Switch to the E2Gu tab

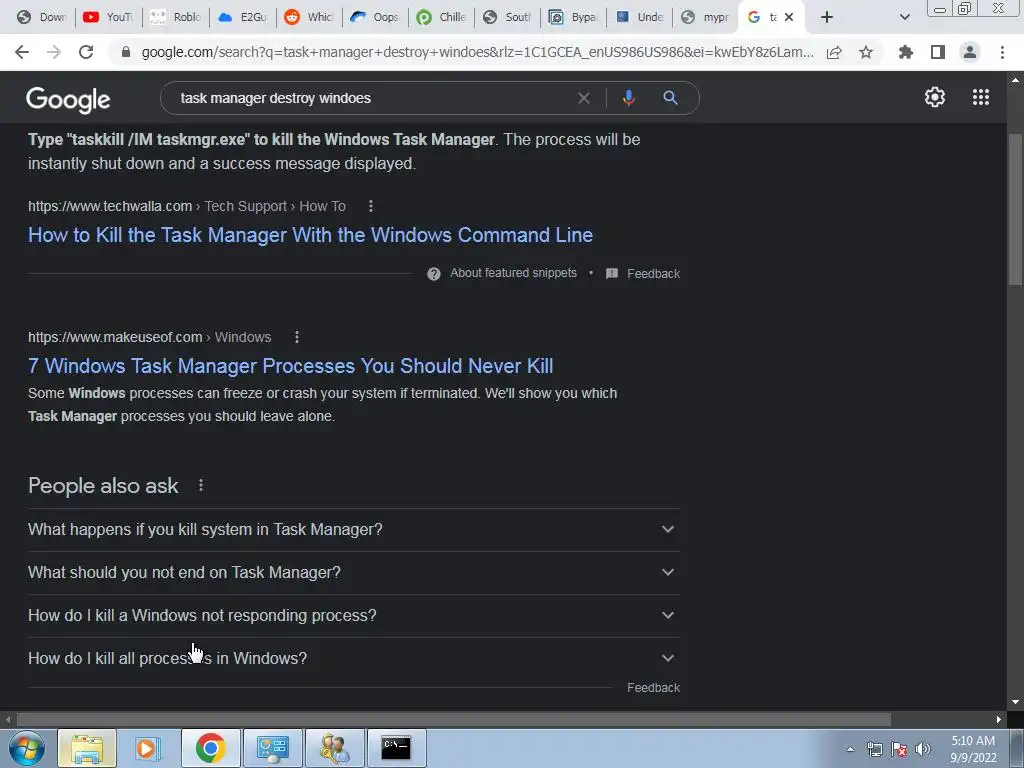(242, 17)
